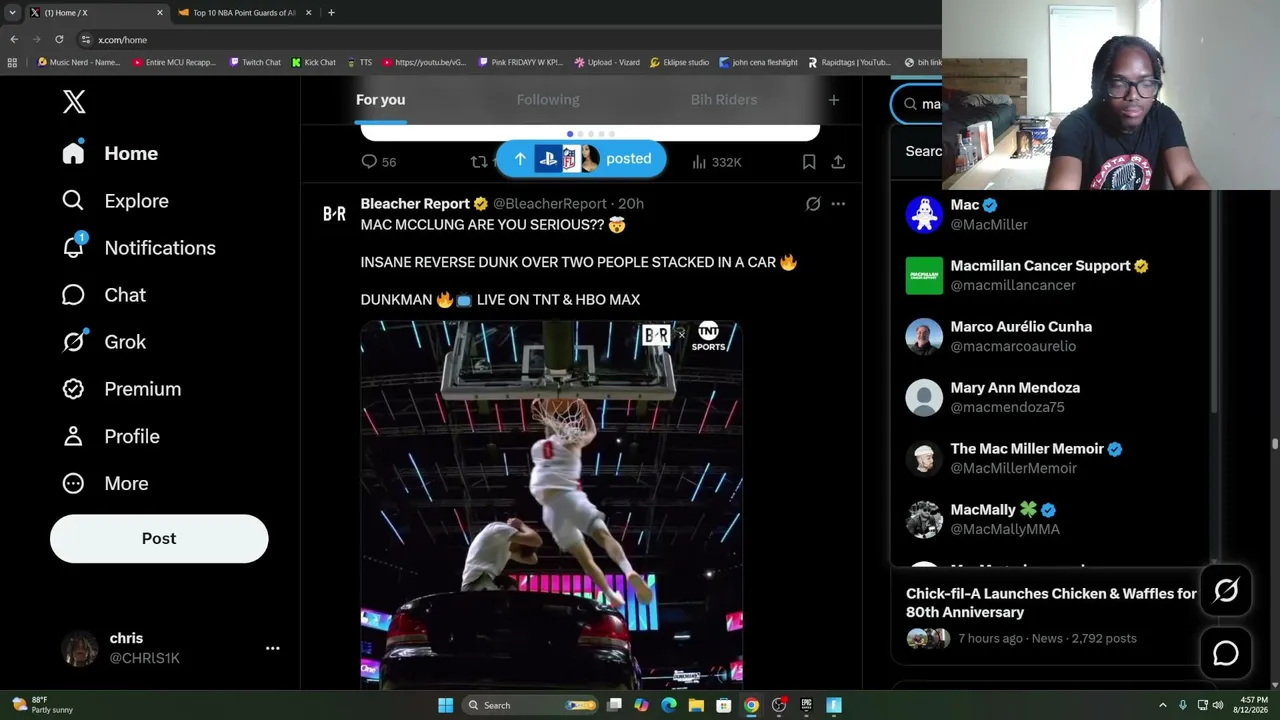Open Notifications with the bell icon

(x=138, y=248)
